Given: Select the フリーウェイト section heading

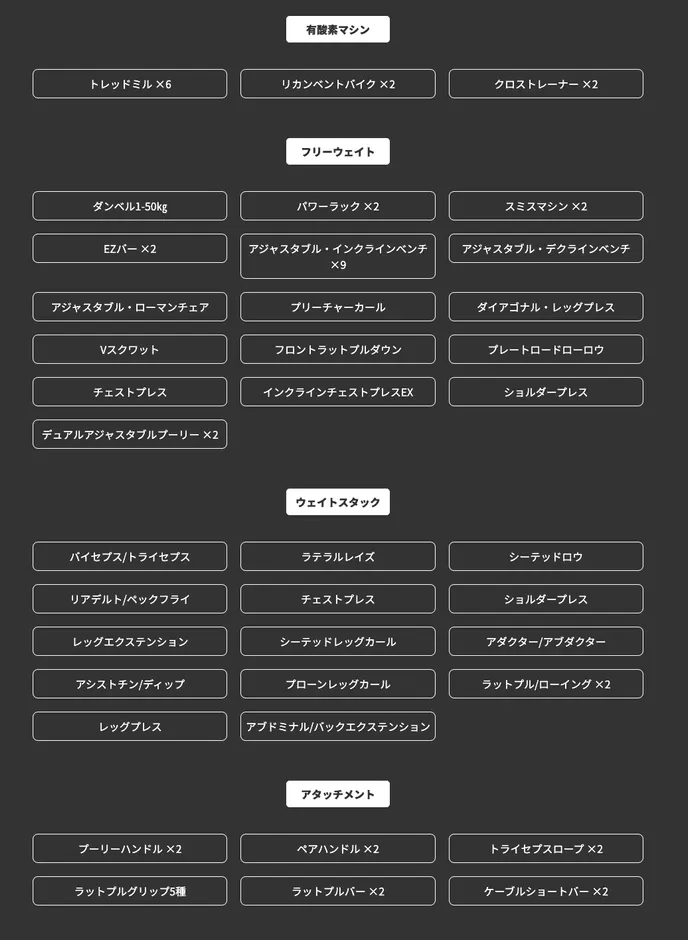Looking at the screenshot, I should click(x=337, y=152).
